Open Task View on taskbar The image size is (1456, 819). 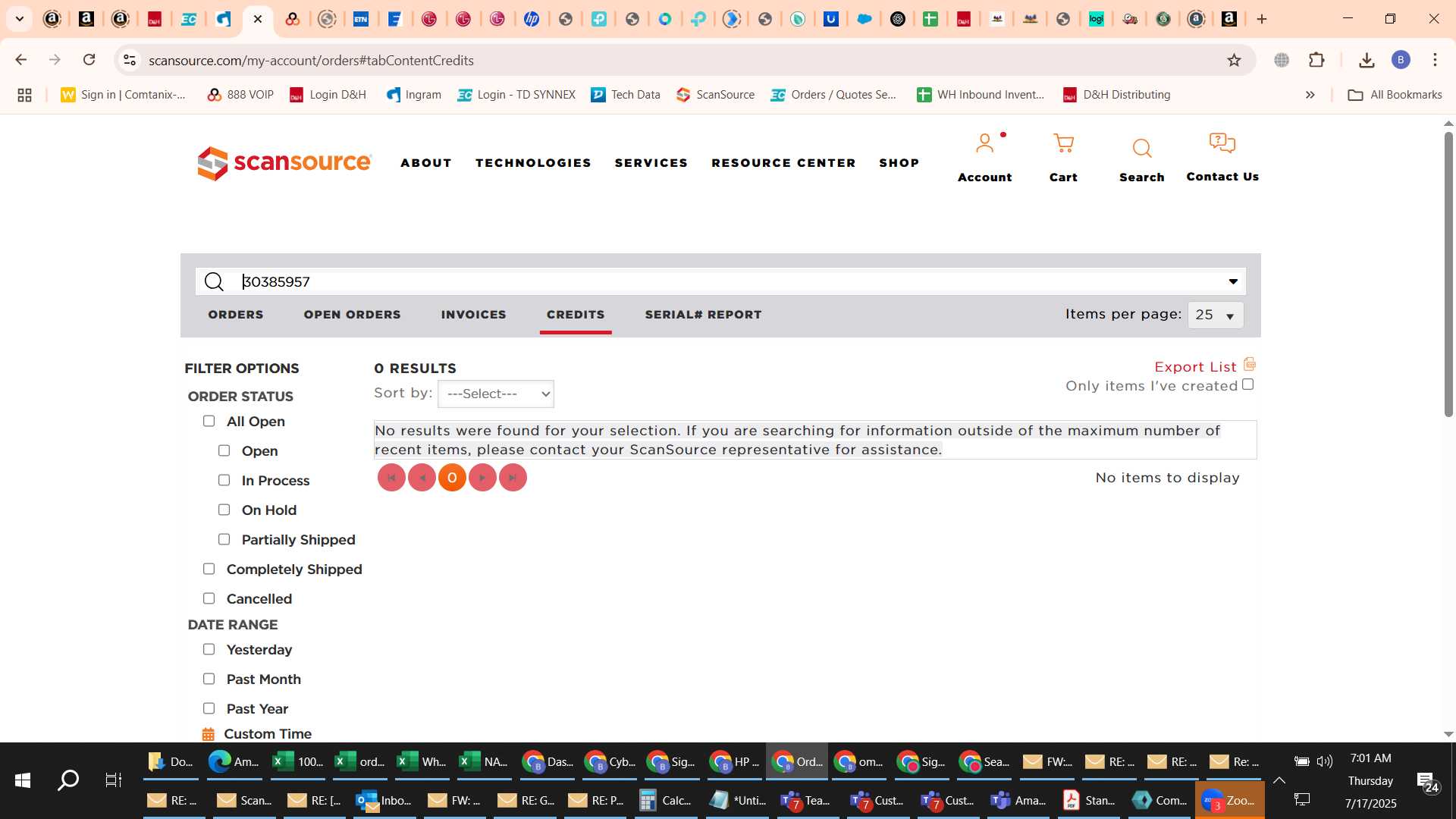click(114, 780)
